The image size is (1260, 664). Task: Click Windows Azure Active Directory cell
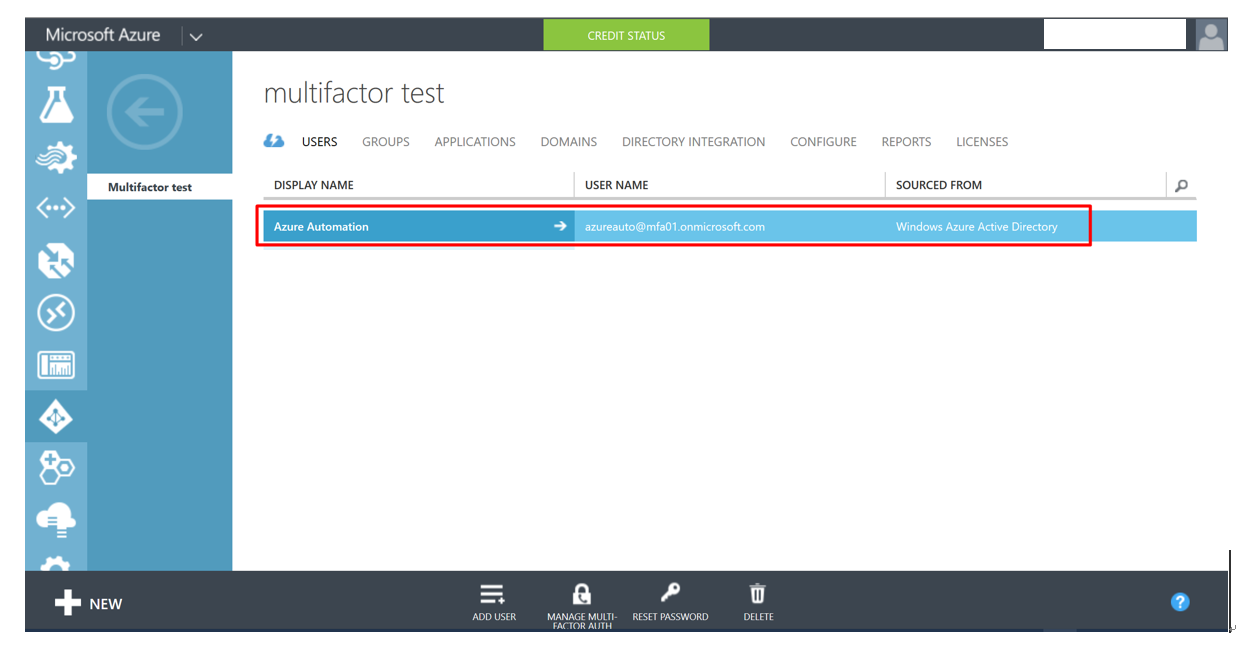point(977,227)
